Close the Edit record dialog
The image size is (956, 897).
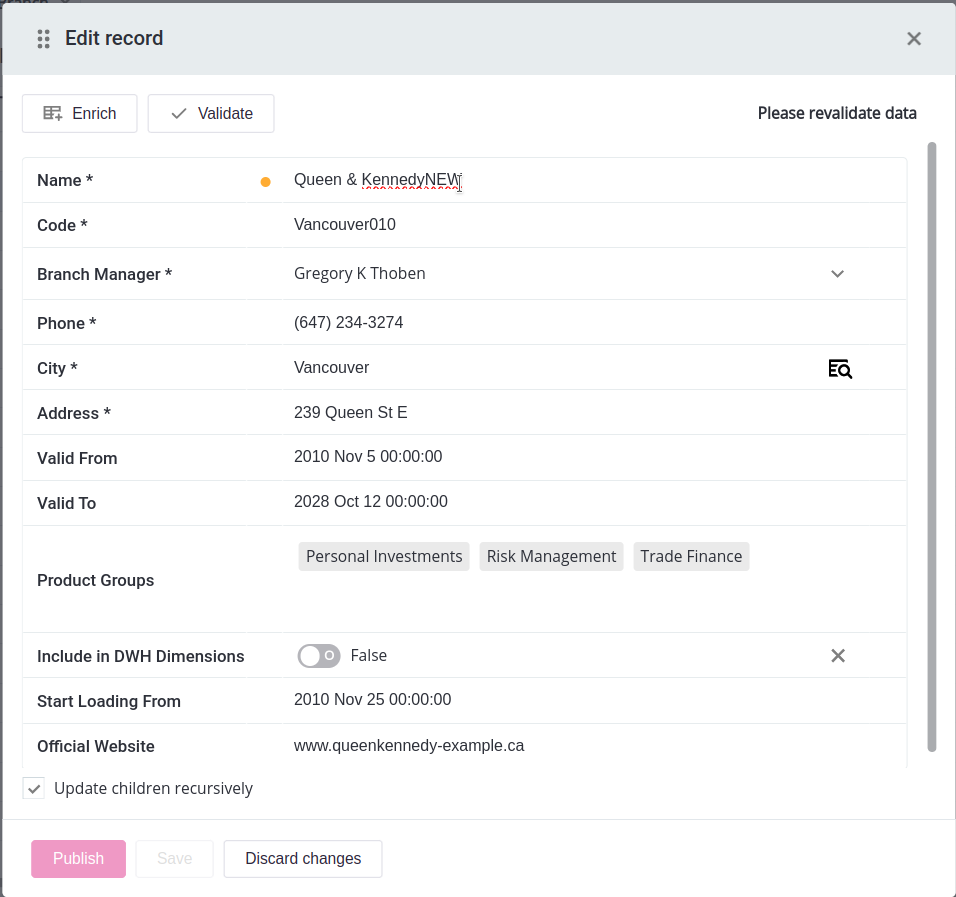(913, 39)
